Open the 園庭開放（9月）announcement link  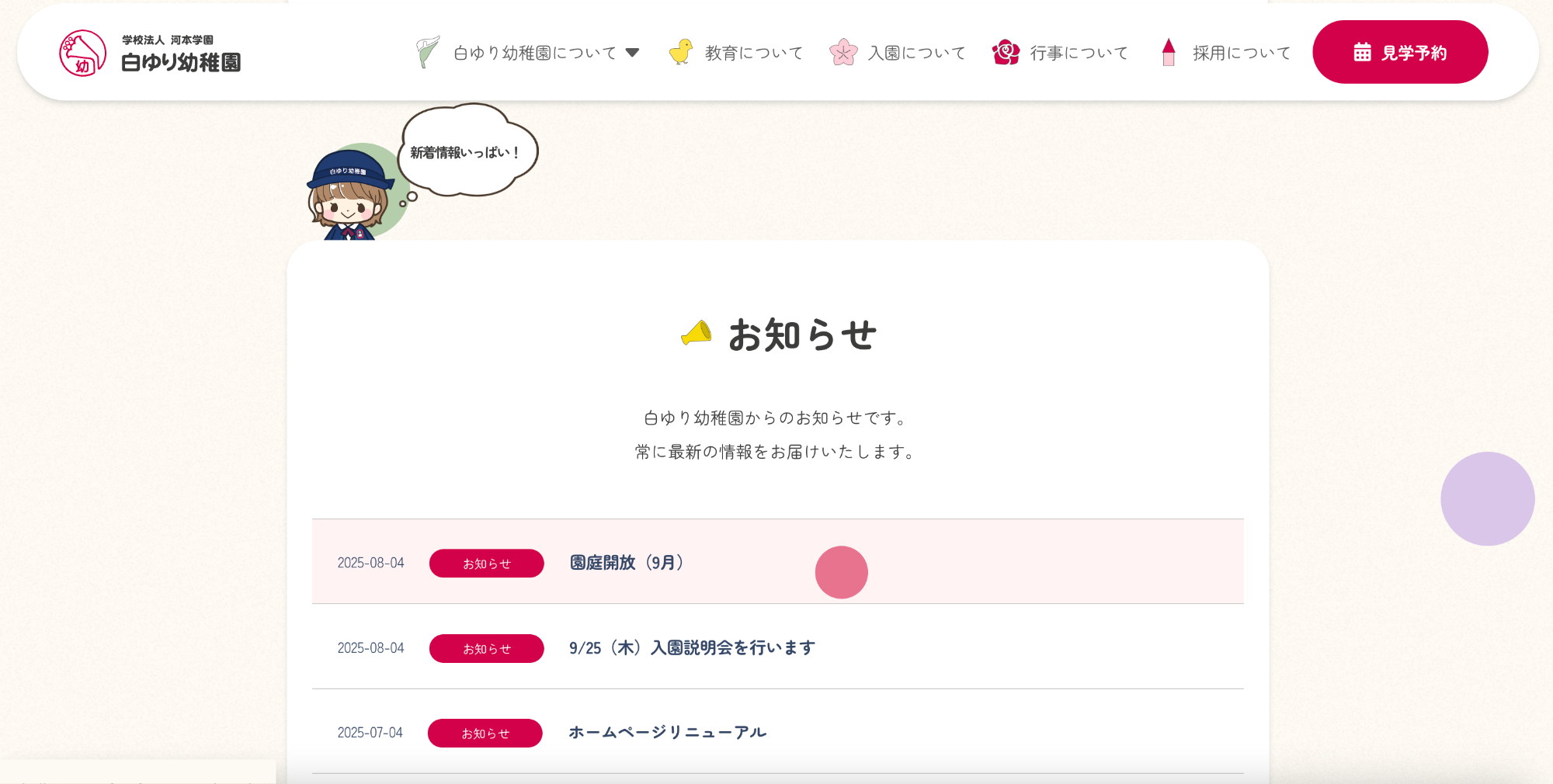pos(626,564)
